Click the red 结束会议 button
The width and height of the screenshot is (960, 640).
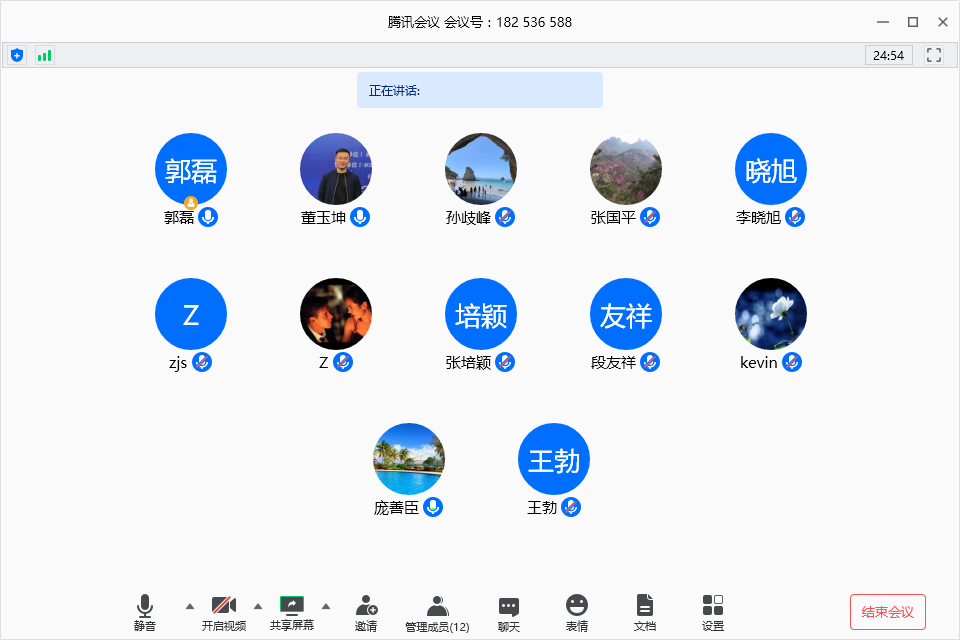click(888, 612)
